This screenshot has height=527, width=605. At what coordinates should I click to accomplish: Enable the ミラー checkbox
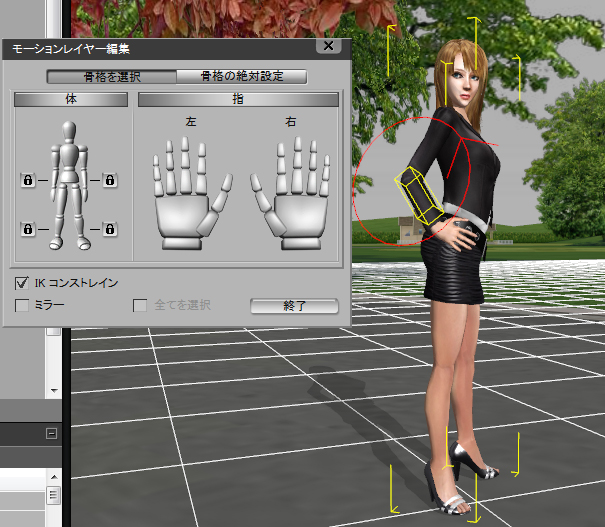(22, 305)
